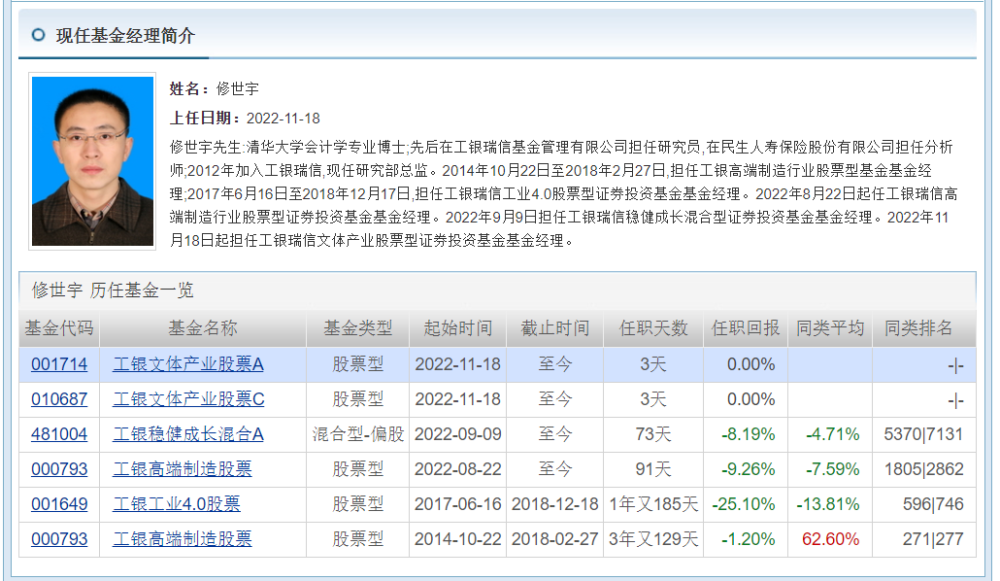Click the fund manager's portrait photo
Screen dimensions: 1000x581
click(x=92, y=161)
